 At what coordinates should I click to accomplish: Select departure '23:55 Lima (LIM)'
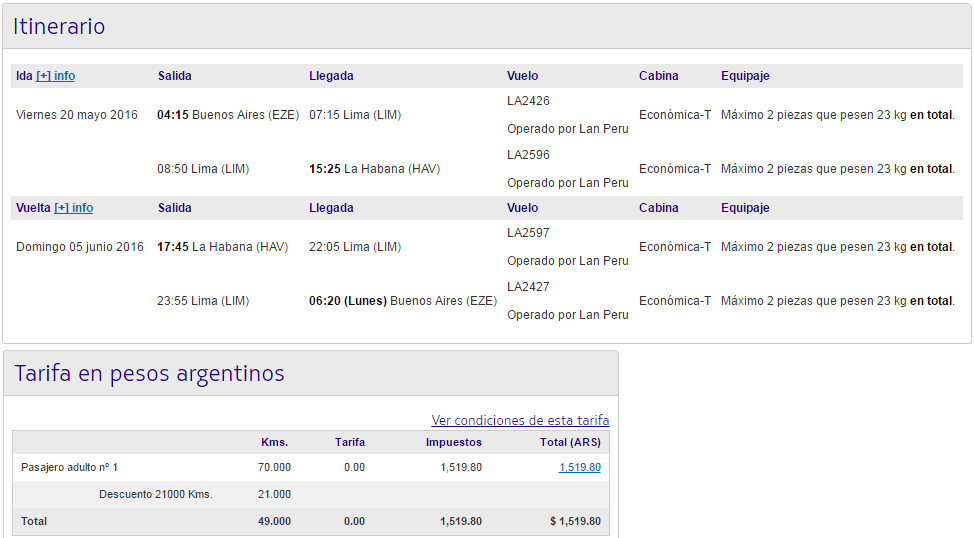pos(203,301)
